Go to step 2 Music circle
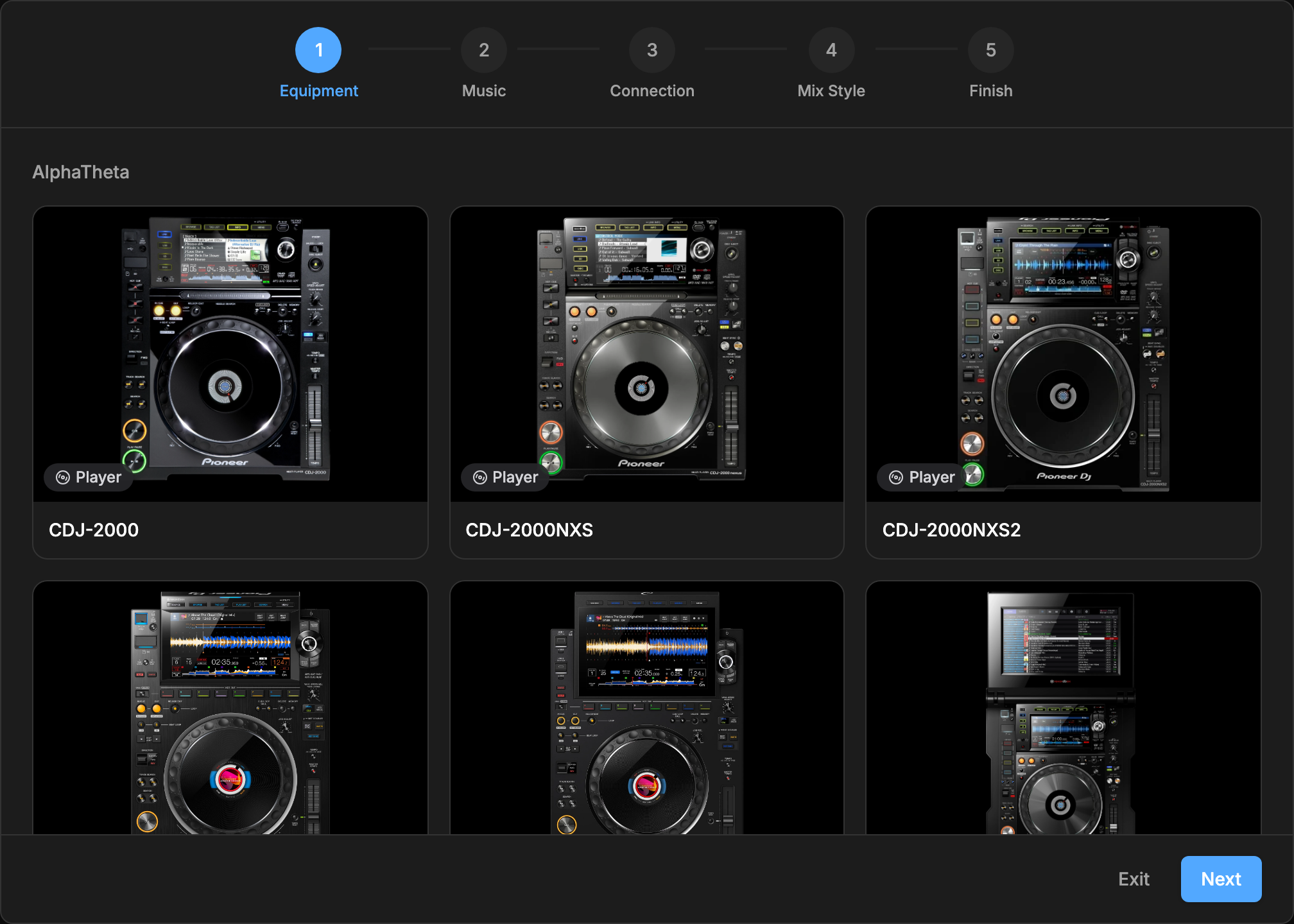The width and height of the screenshot is (1294, 924). [x=484, y=50]
